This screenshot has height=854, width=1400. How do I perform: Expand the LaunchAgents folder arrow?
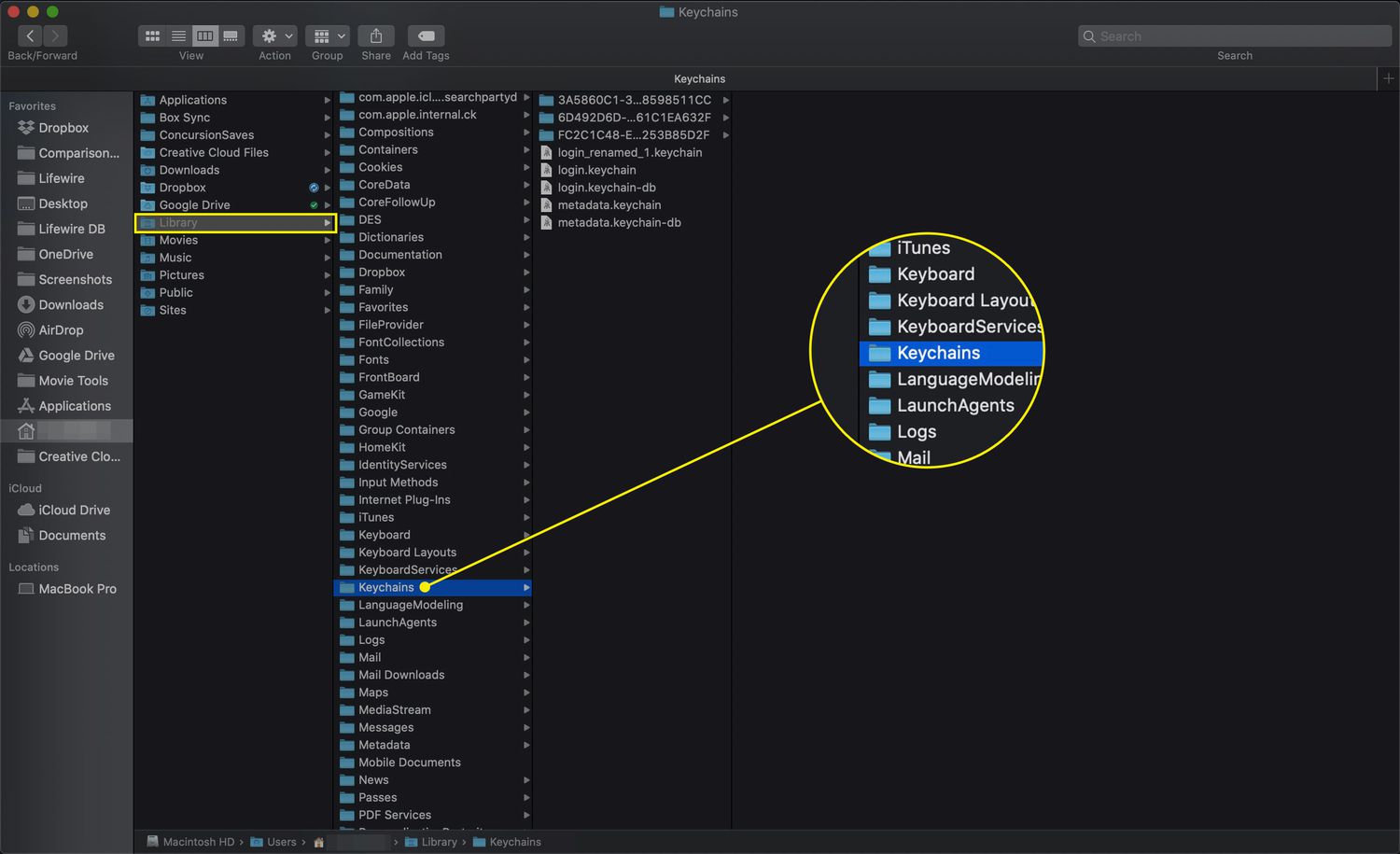(526, 623)
